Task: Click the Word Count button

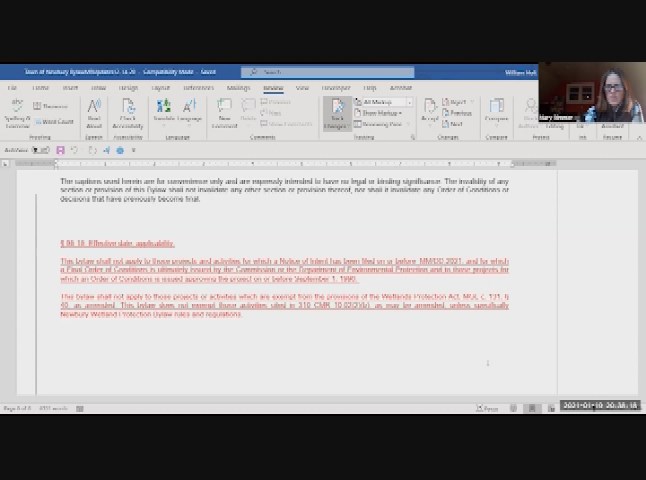Action: tap(56, 121)
